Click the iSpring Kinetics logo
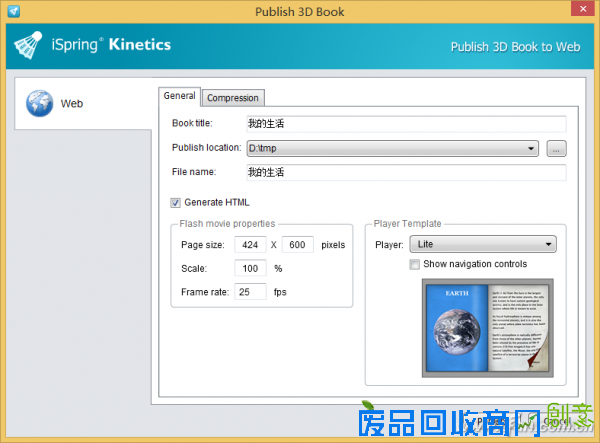 pyautogui.click(x=94, y=44)
